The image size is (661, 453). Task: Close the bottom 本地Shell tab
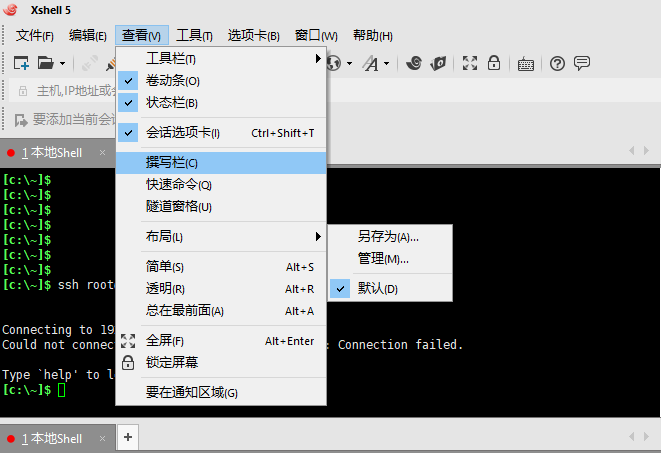(102, 439)
